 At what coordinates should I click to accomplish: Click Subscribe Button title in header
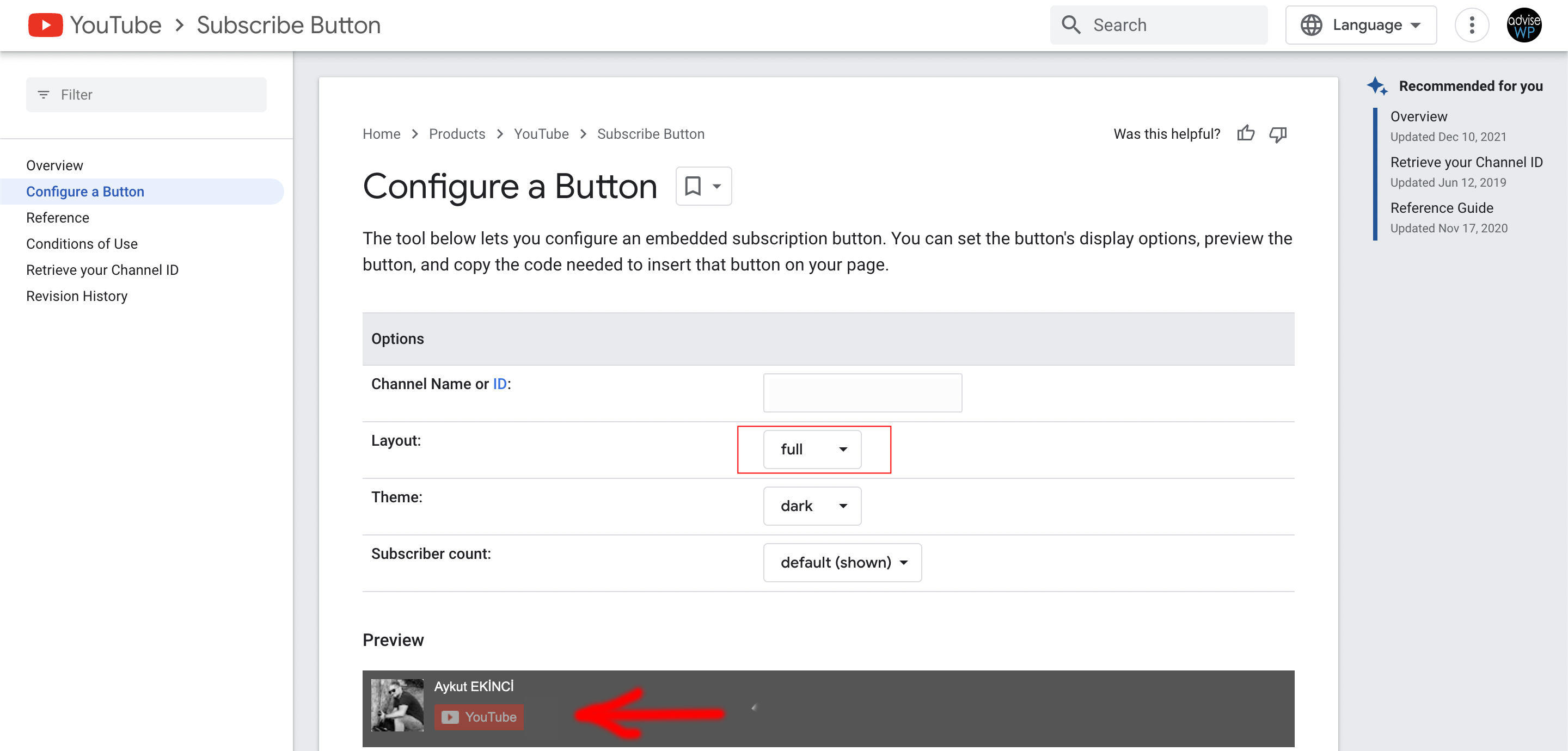(x=289, y=25)
